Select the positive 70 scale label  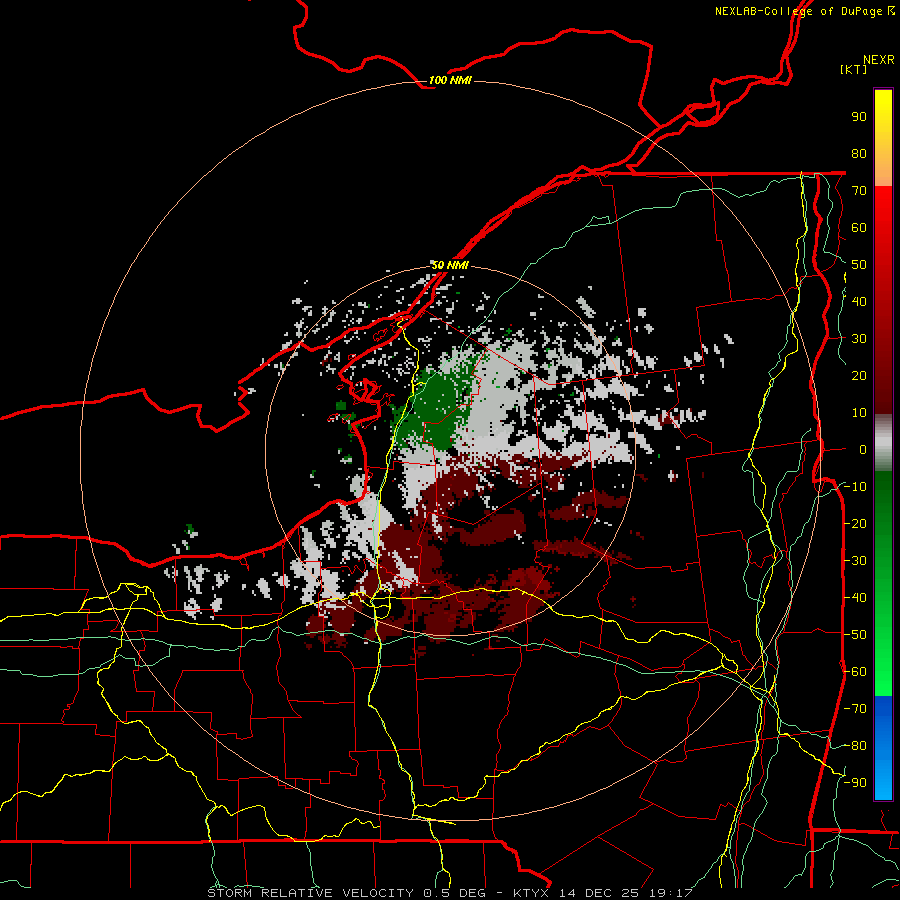pos(859,191)
